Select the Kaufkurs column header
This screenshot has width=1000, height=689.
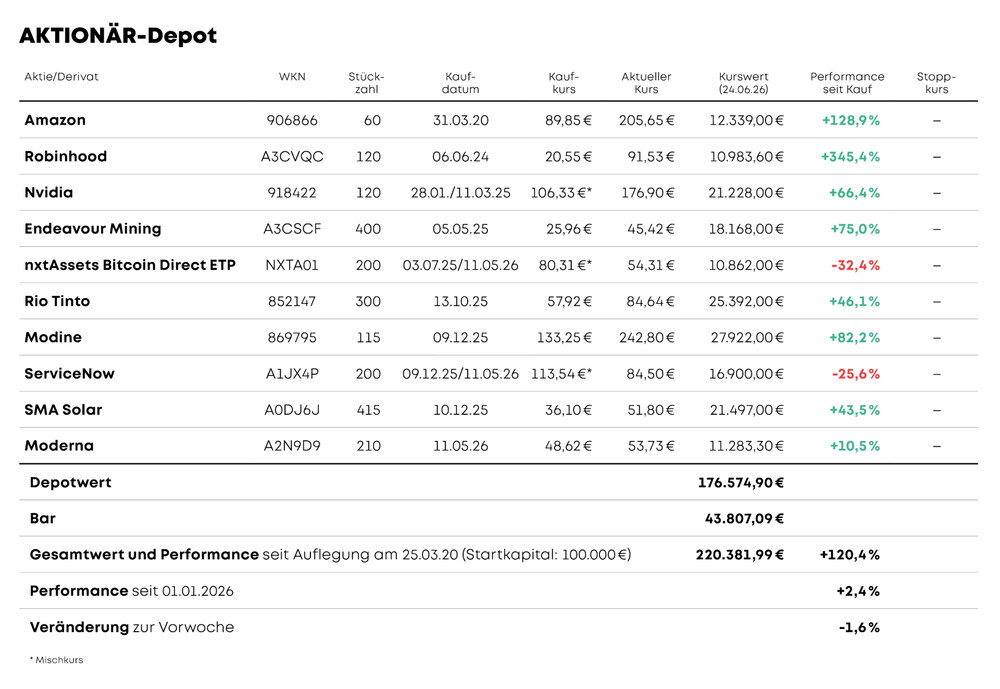[564, 83]
